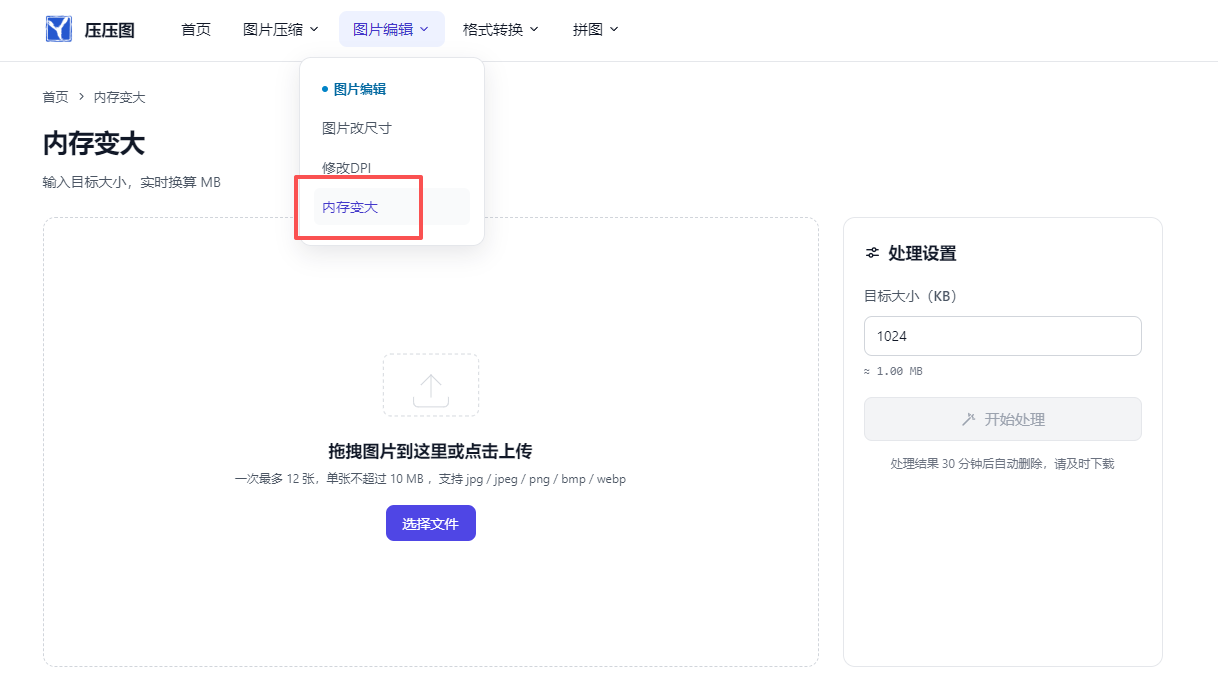Click the 处理结果 30 分钟后自动删除 notice

(x=1002, y=464)
